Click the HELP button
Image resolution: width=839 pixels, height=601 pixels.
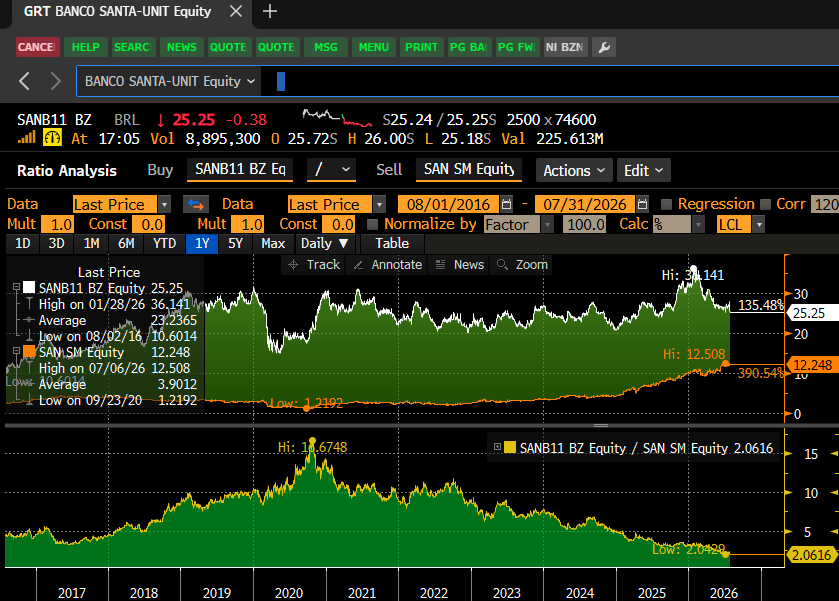(86, 47)
